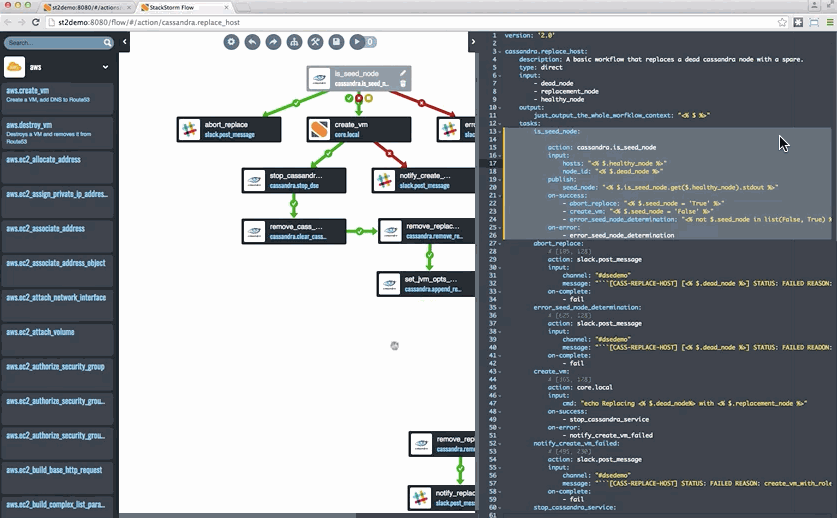
Task: Select aws.ec2_allocate_address action
Action: 58,167
